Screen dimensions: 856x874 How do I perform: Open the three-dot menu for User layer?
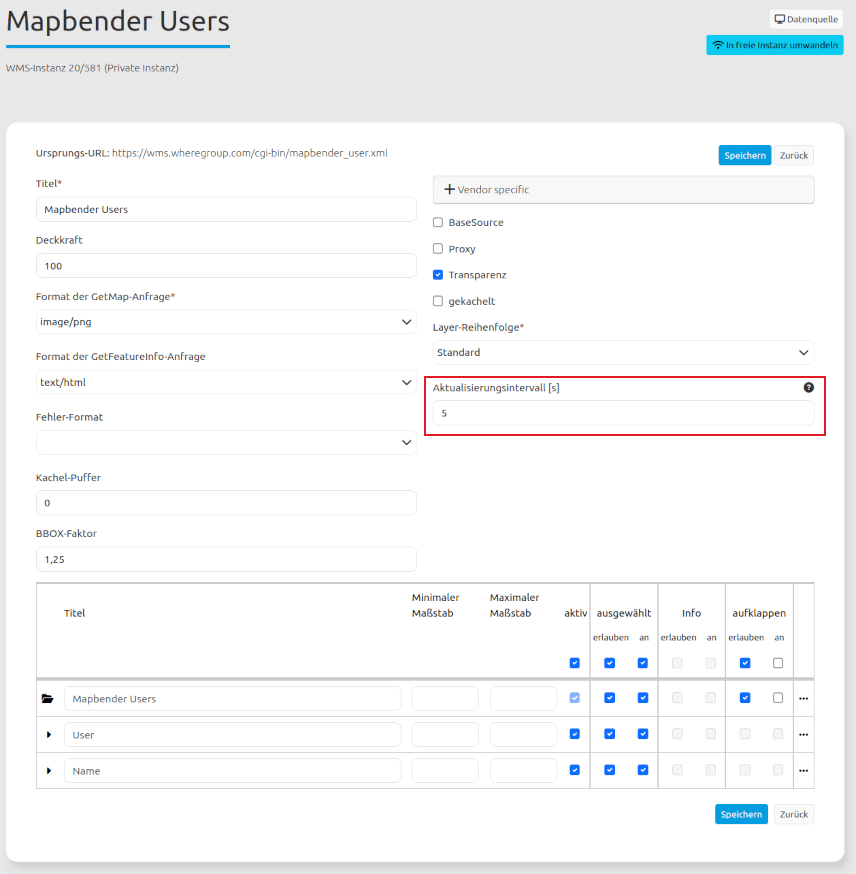[803, 735]
